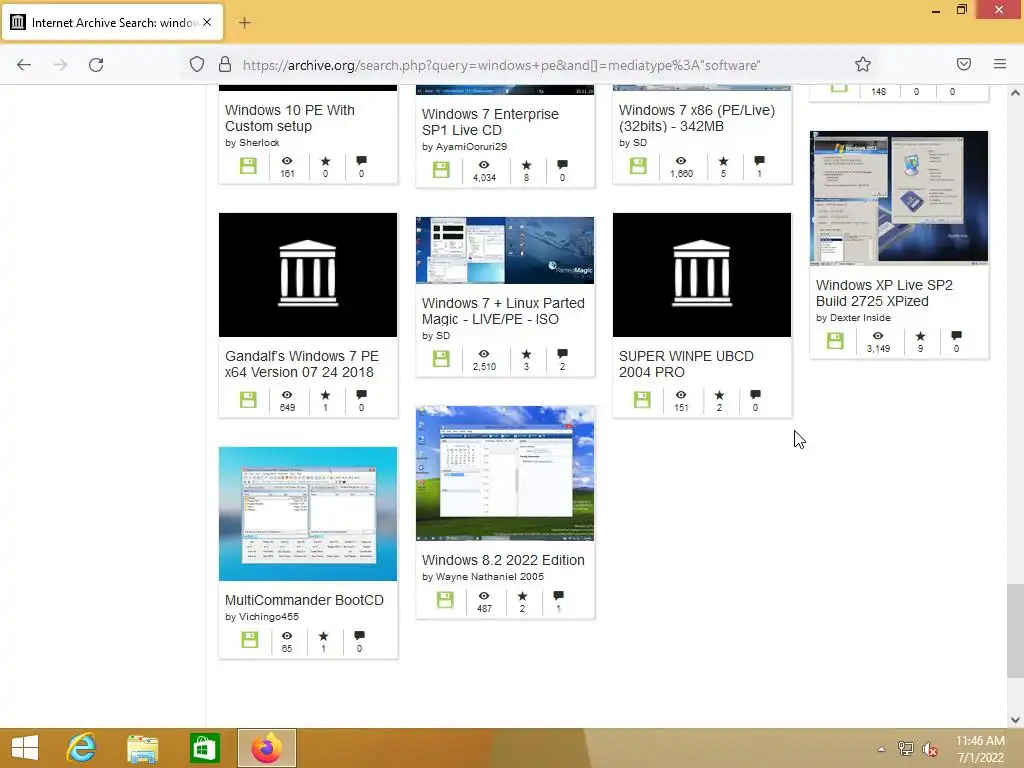
Task: Open Windows 8.2 2022 Edition title
Action: (503, 560)
